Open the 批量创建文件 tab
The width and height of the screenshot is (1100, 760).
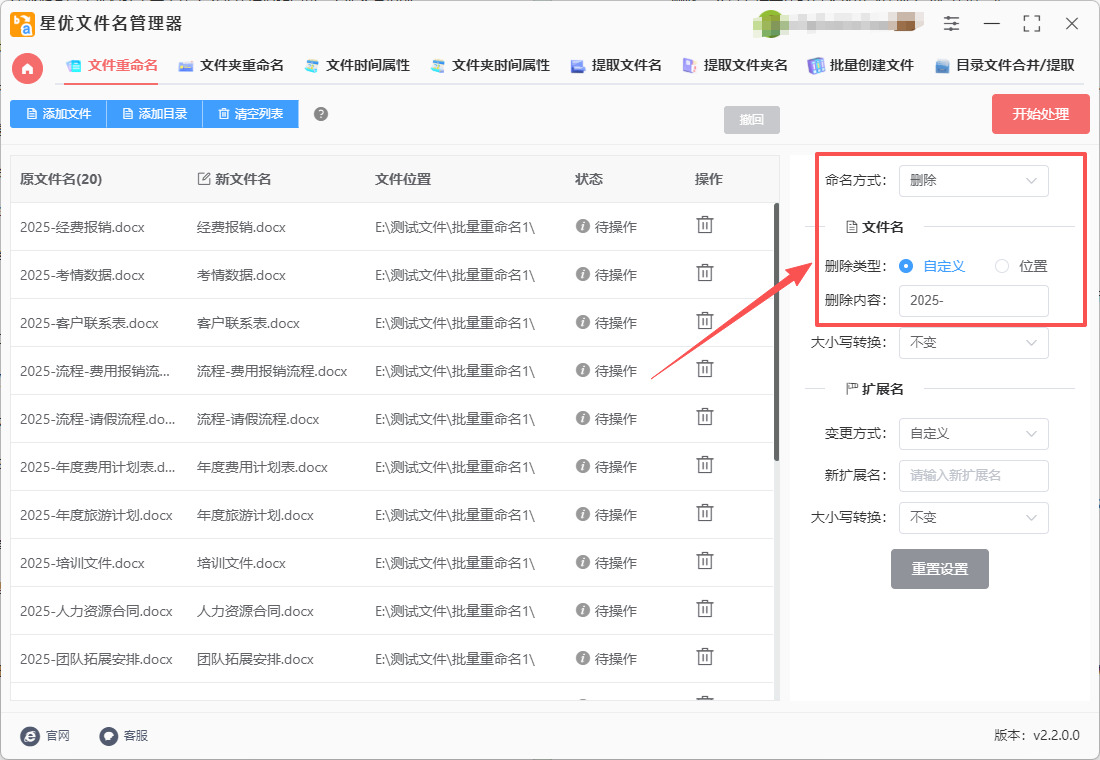tap(861, 66)
